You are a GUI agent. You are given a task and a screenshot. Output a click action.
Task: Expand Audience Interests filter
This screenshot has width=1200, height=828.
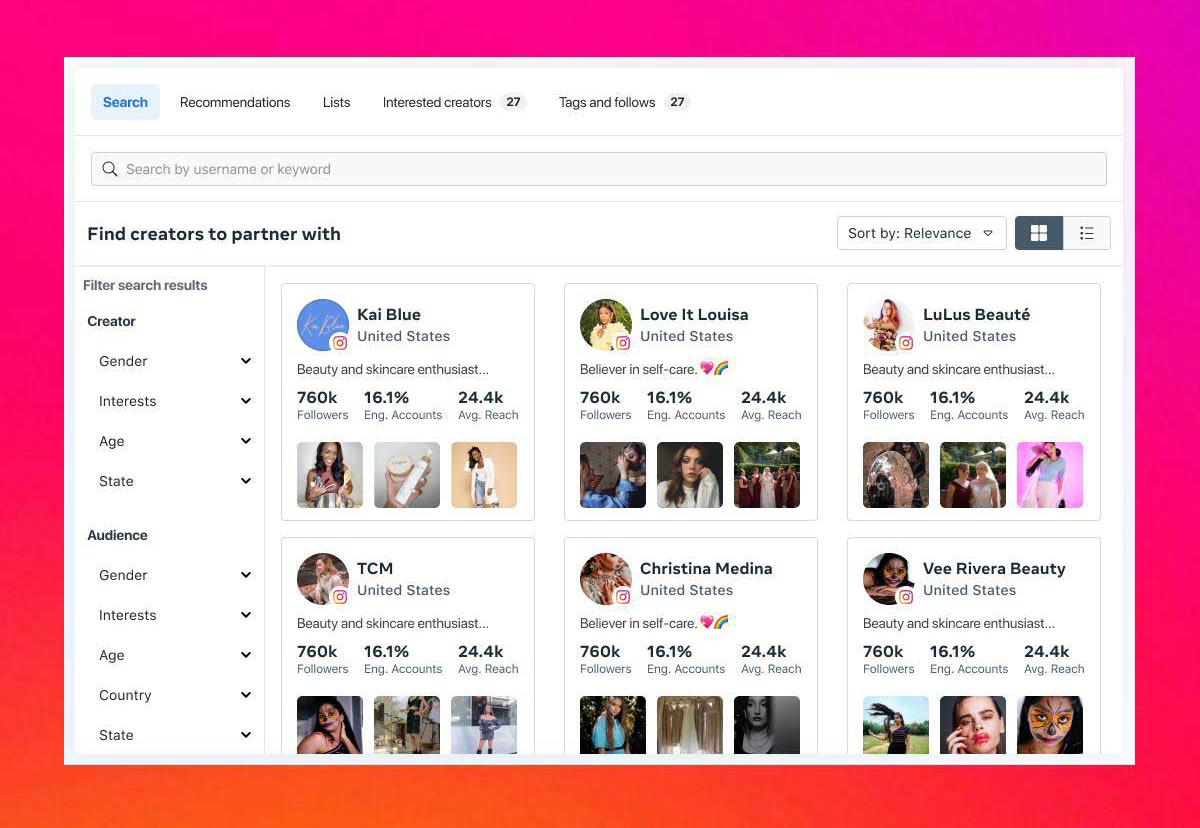pos(174,615)
